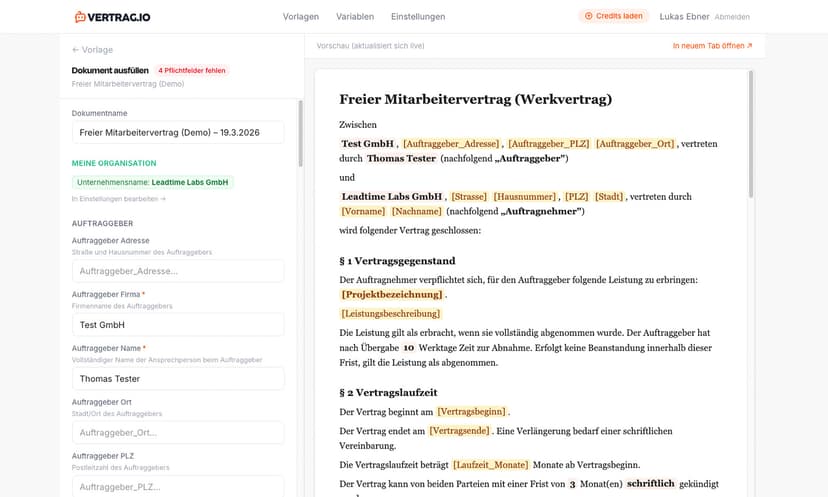Click the Freier Mitarbeitervertrag (Demo) subtitle
Image resolution: width=828 pixels, height=497 pixels.
(128, 84)
